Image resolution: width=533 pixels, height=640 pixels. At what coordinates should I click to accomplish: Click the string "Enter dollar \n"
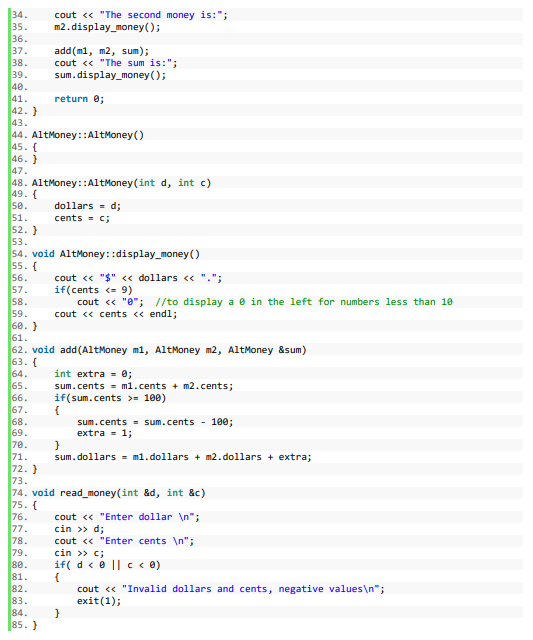pyautogui.click(x=147, y=517)
